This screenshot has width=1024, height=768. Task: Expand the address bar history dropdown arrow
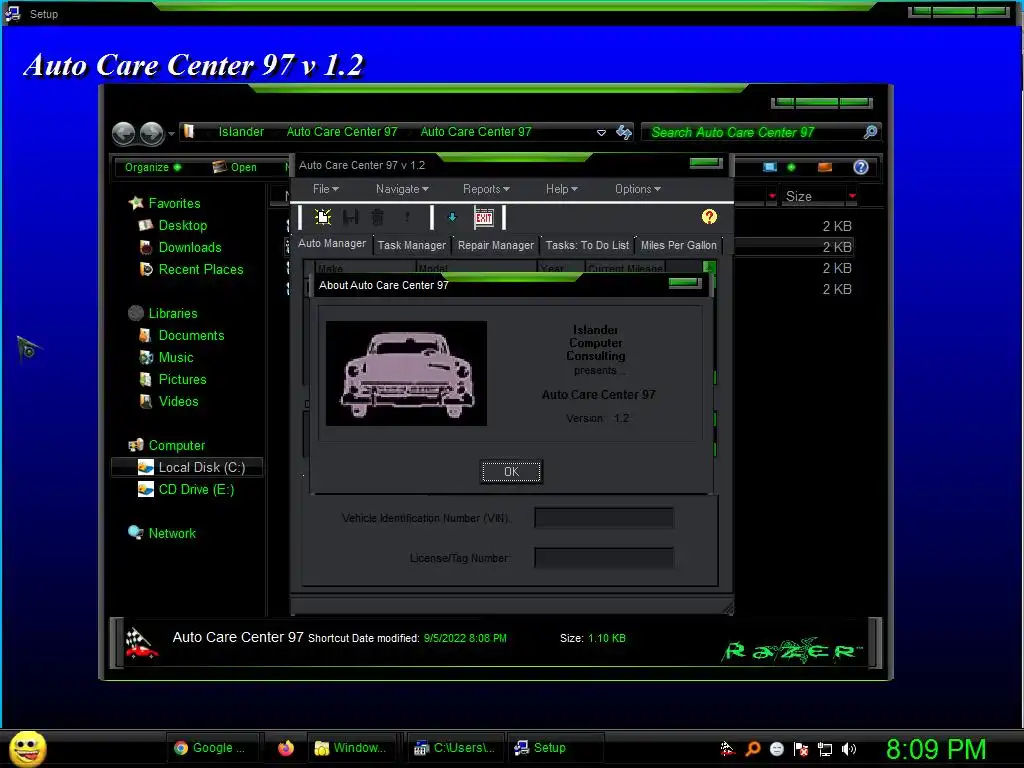point(601,133)
